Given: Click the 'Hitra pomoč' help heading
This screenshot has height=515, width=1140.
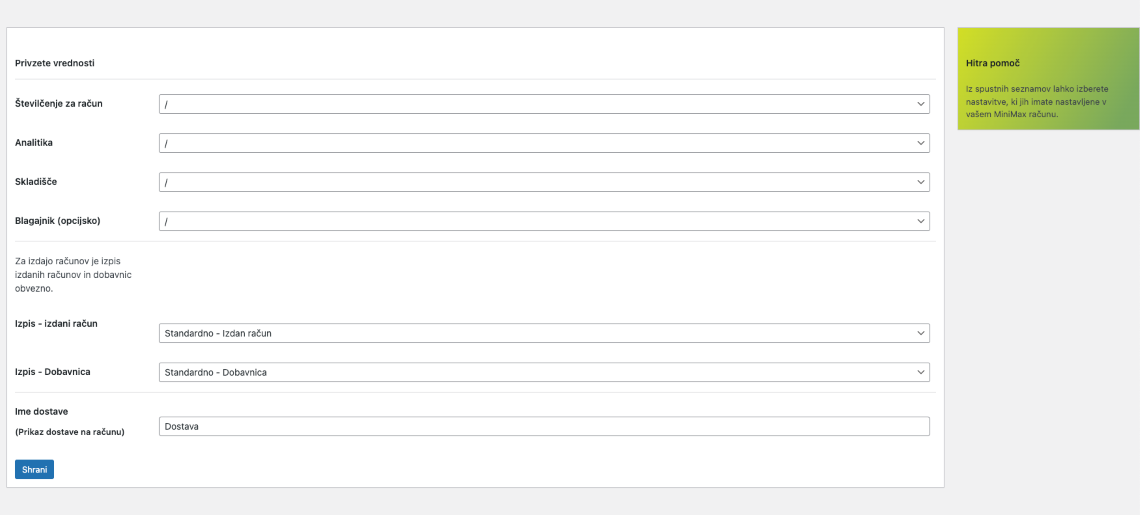Looking at the screenshot, I should point(993,63).
